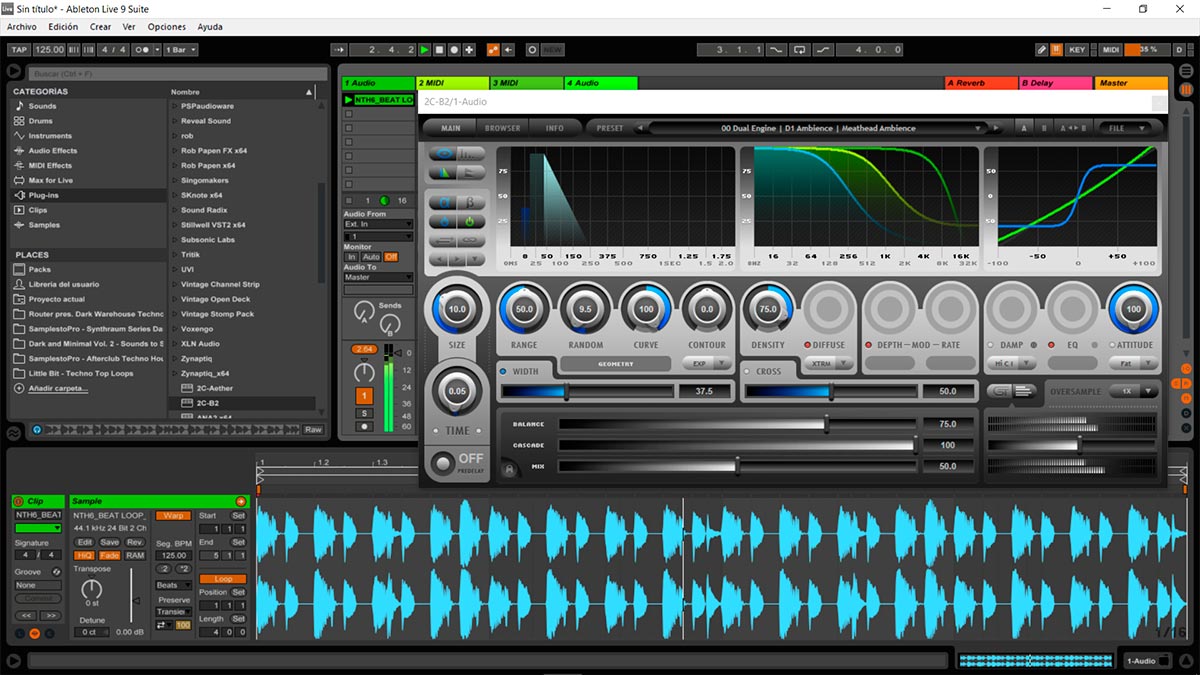Select the Audio Effects category icon
Screen dimensions: 1200x675
[x=20, y=151]
